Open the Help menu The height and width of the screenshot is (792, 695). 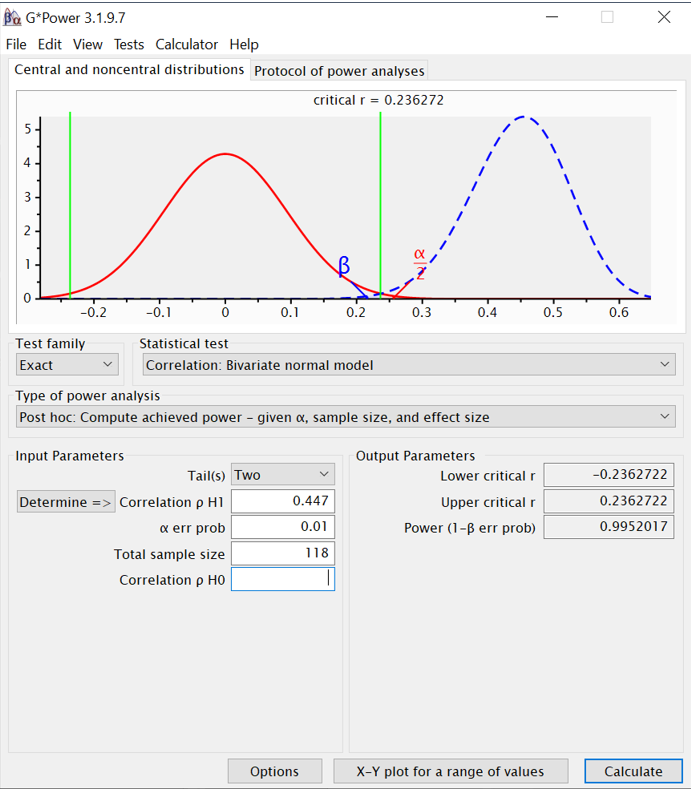click(244, 44)
